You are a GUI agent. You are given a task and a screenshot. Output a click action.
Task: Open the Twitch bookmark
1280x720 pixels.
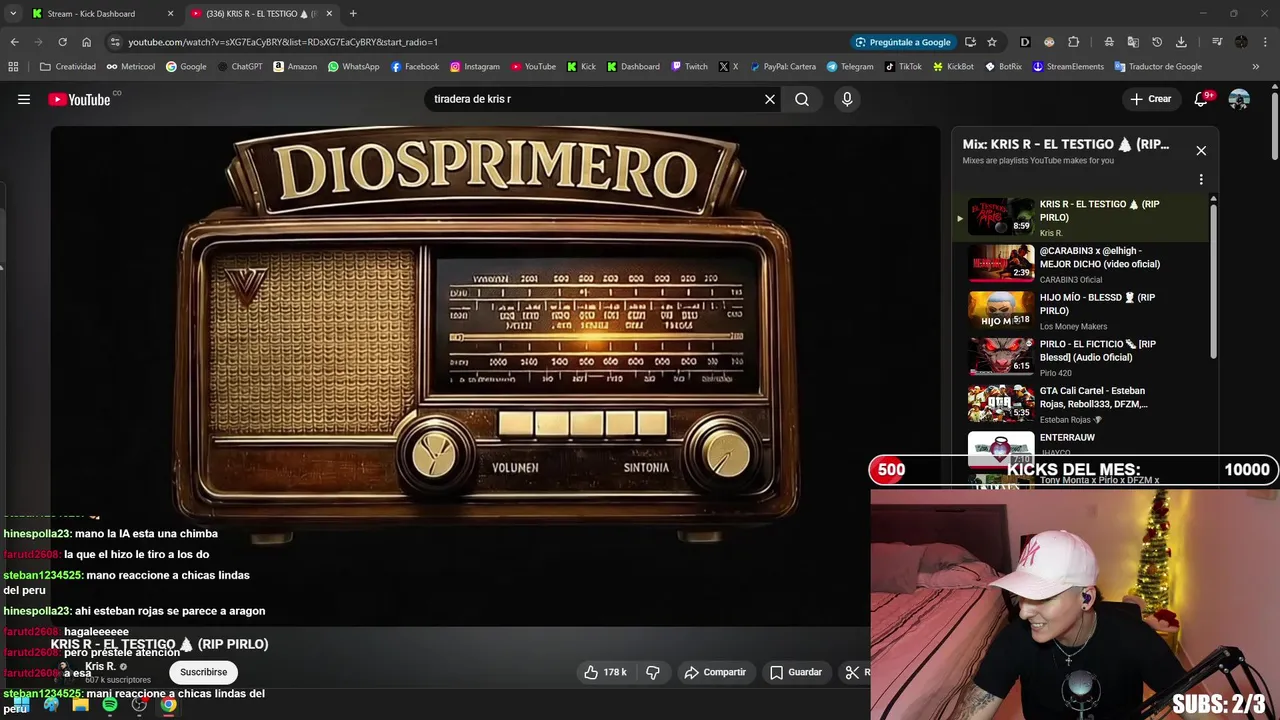click(689, 67)
